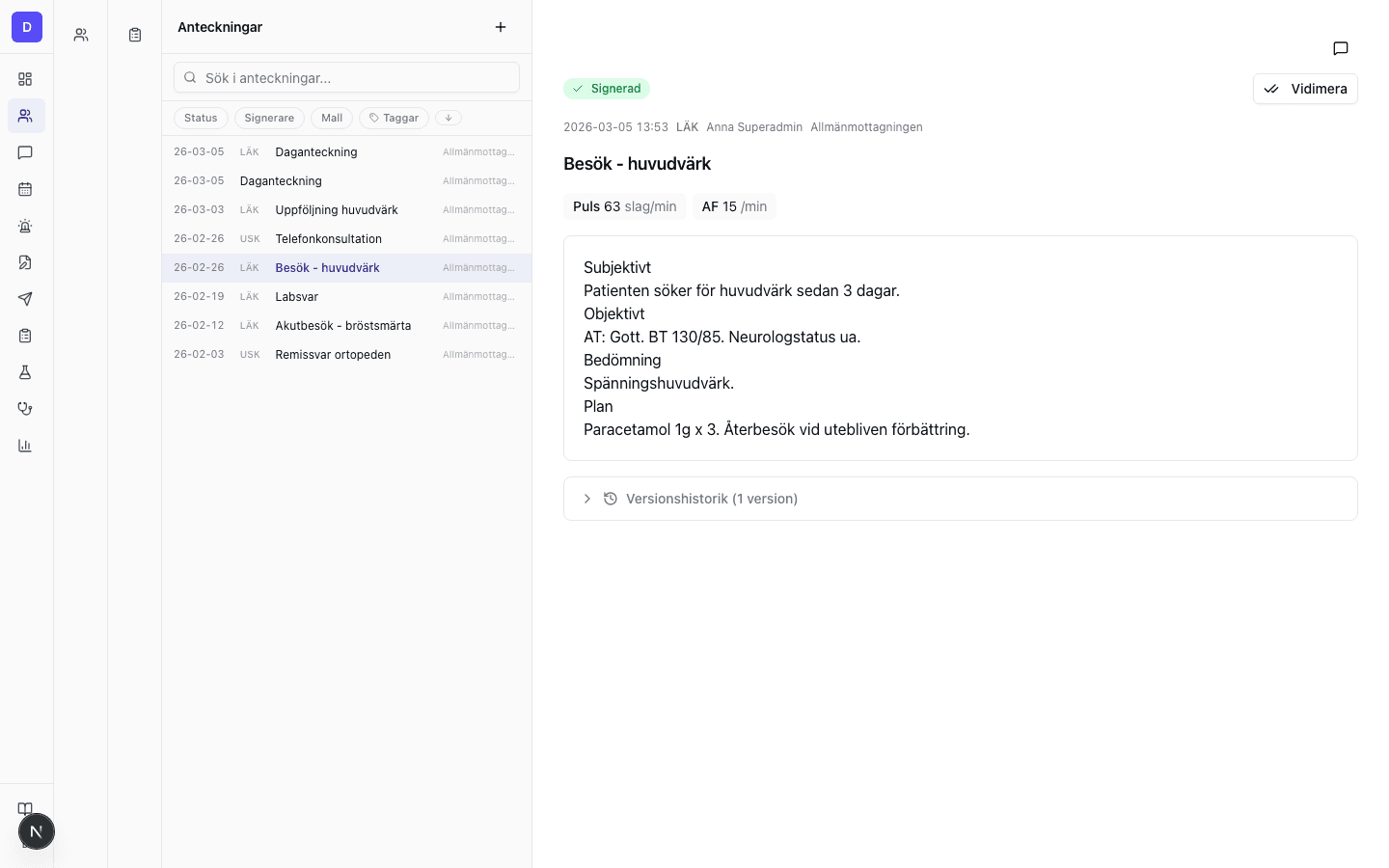Viewport: 1389px width, 868px height.
Task: Open the Remissvar ortopeden note
Action: (x=333, y=355)
